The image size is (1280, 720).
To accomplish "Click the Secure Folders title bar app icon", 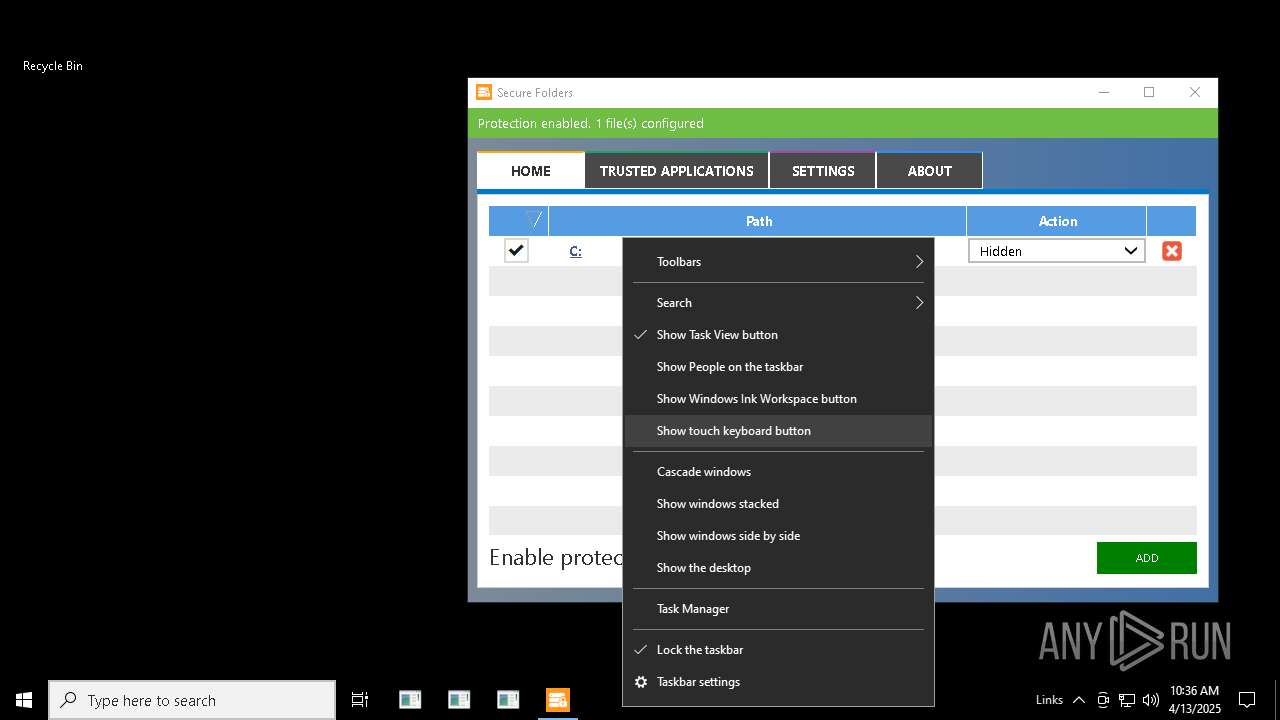I will [484, 92].
